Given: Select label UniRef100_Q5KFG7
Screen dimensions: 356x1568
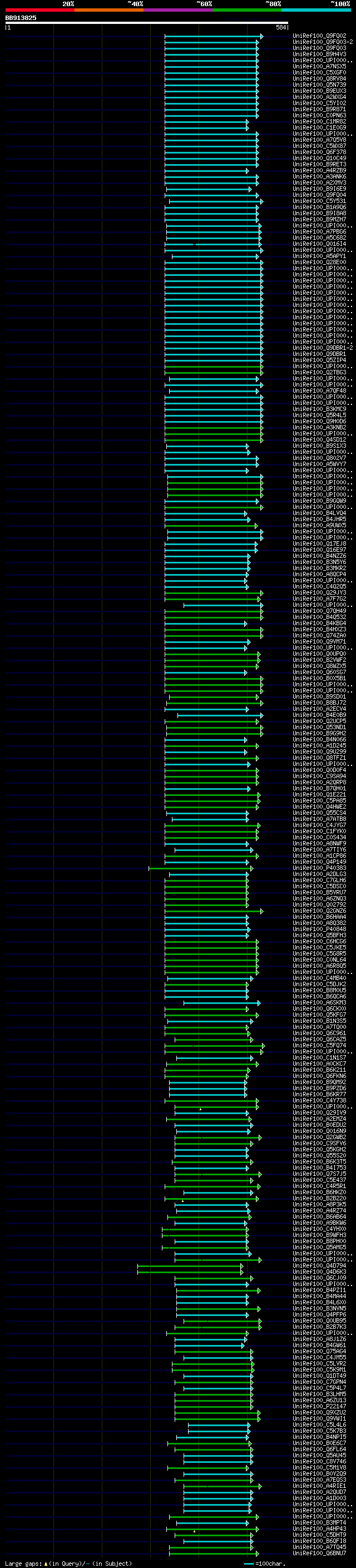Looking at the screenshot, I should click(x=319, y=1015).
